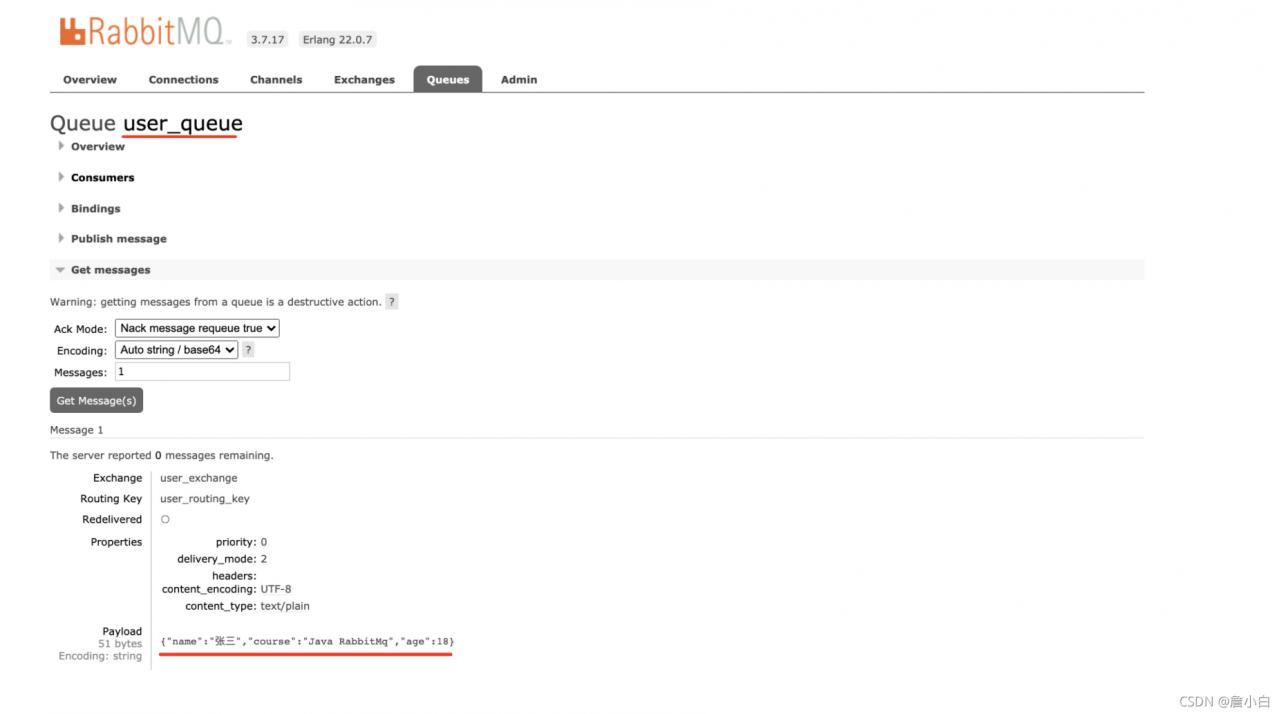Click the user_routing_key routing key value
1280x714 pixels.
(205, 499)
